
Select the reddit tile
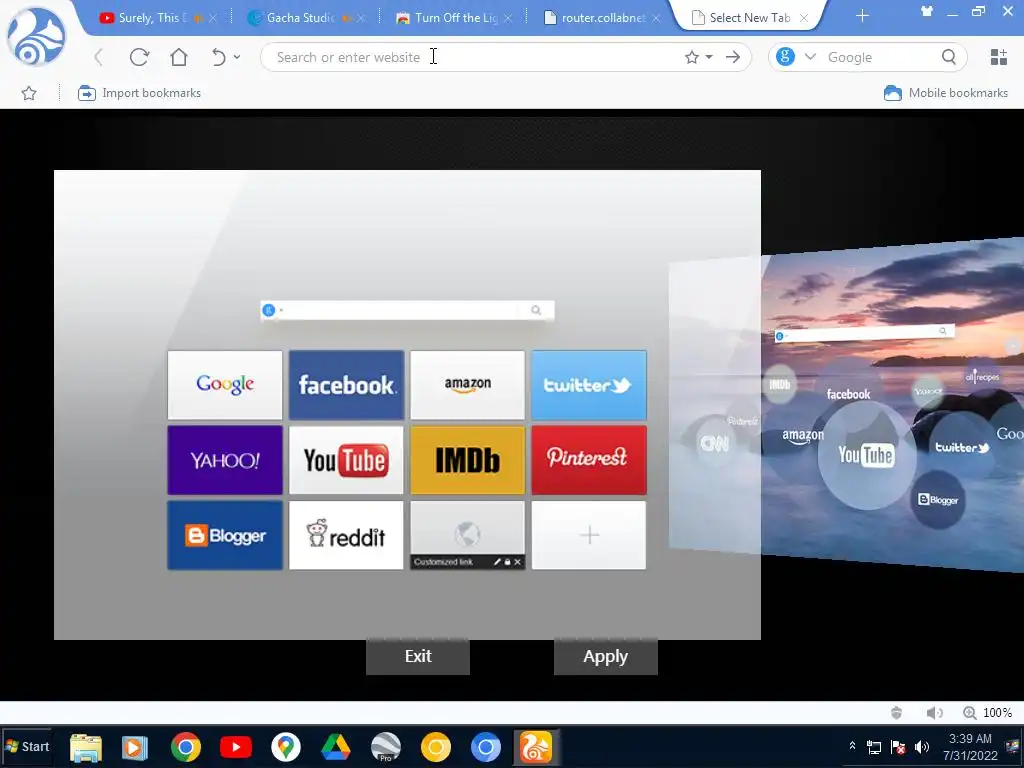click(346, 536)
